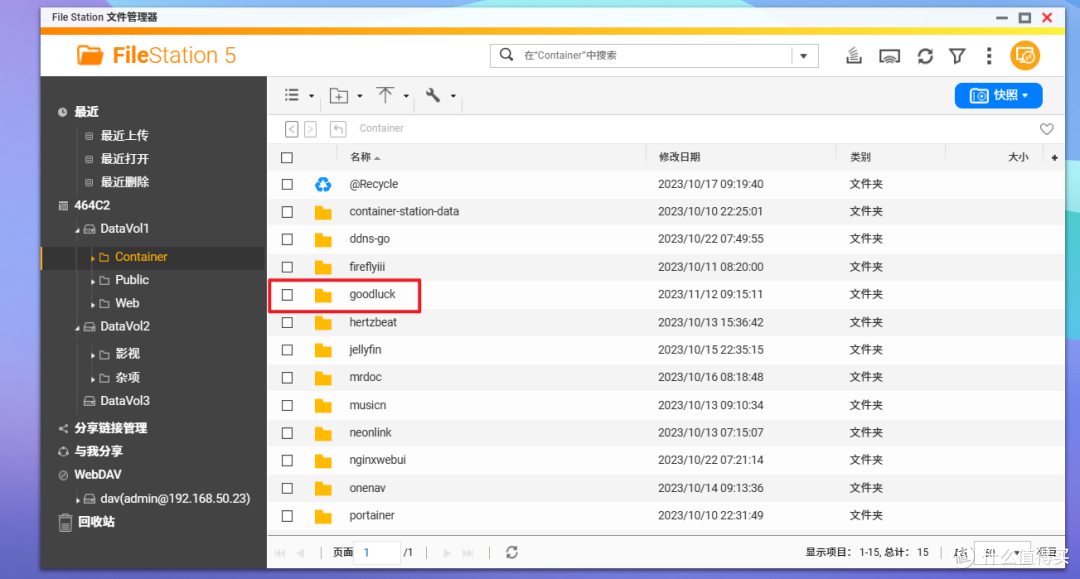Screen dimensions: 1080x579
Task: Go back with the left navigation arrow
Action: pos(292,129)
